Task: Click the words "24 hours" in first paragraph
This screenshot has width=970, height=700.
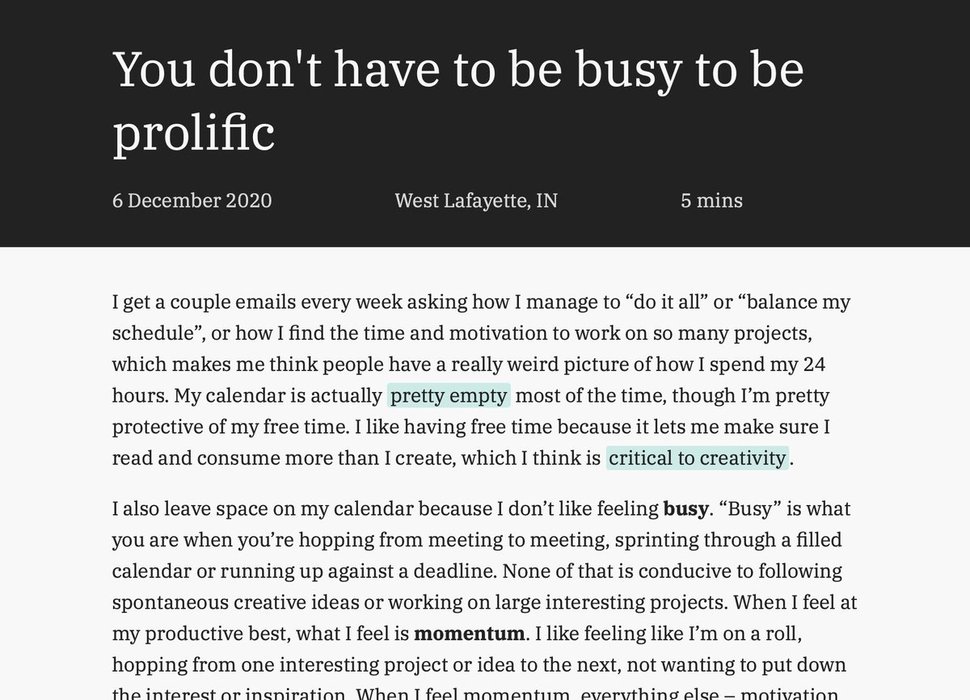Action: 814,364
